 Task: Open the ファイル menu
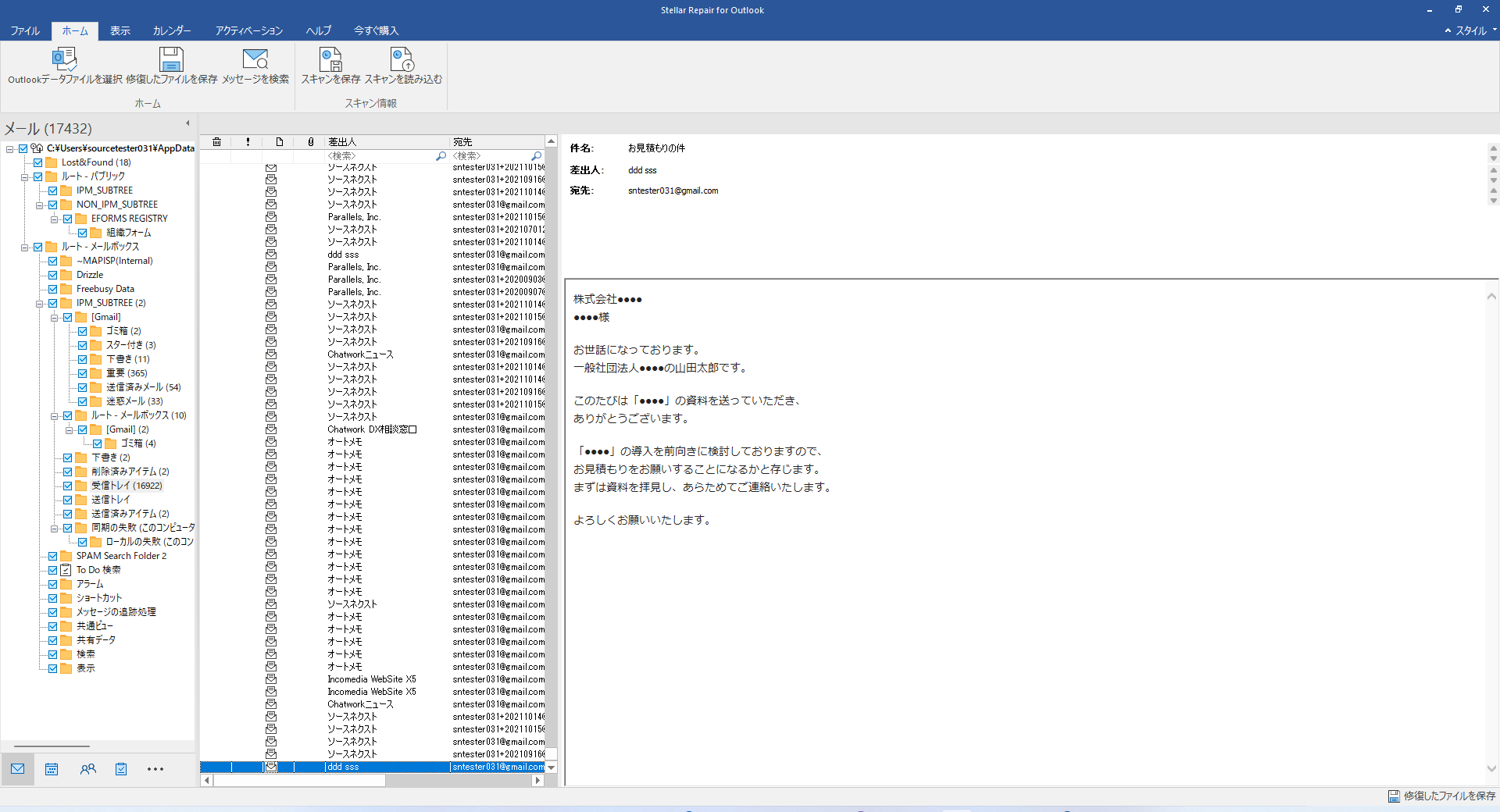pyautogui.click(x=25, y=30)
